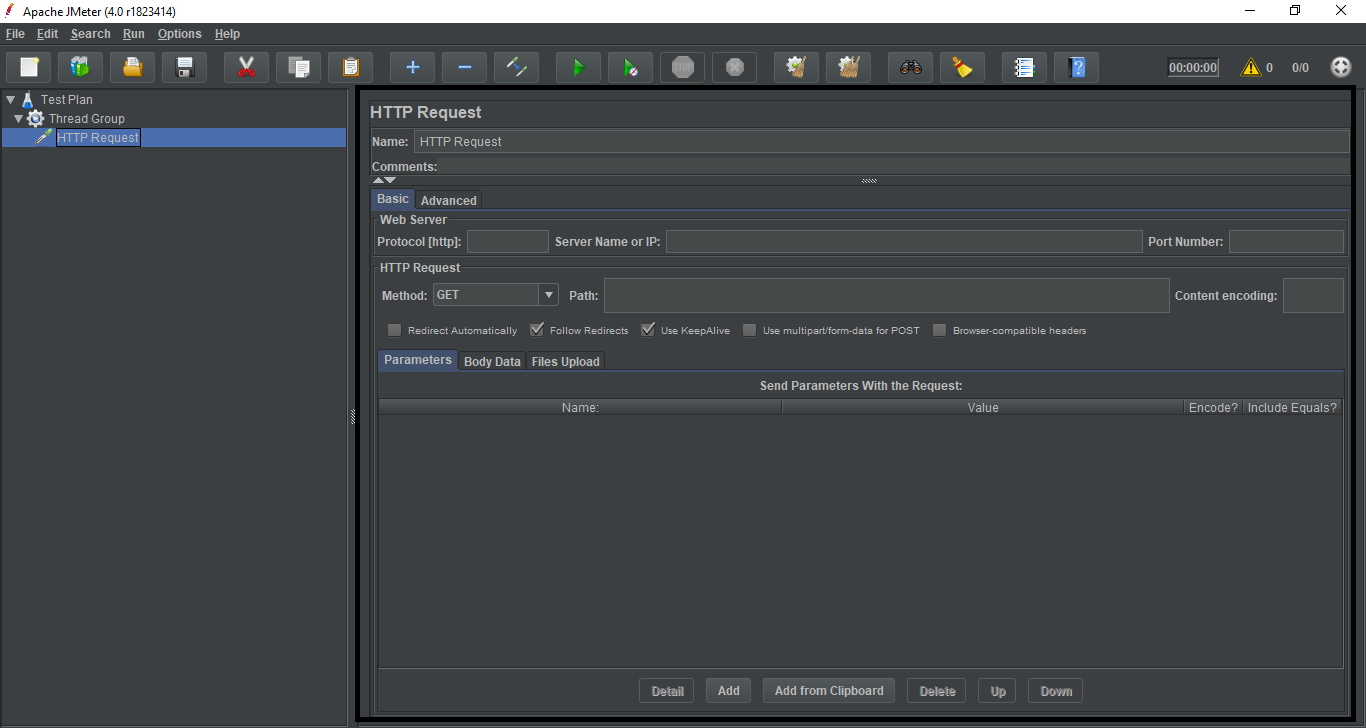Viewport: 1366px width, 728px height.
Task: Click the Save test plan floppy icon
Action: pyautogui.click(x=184, y=68)
